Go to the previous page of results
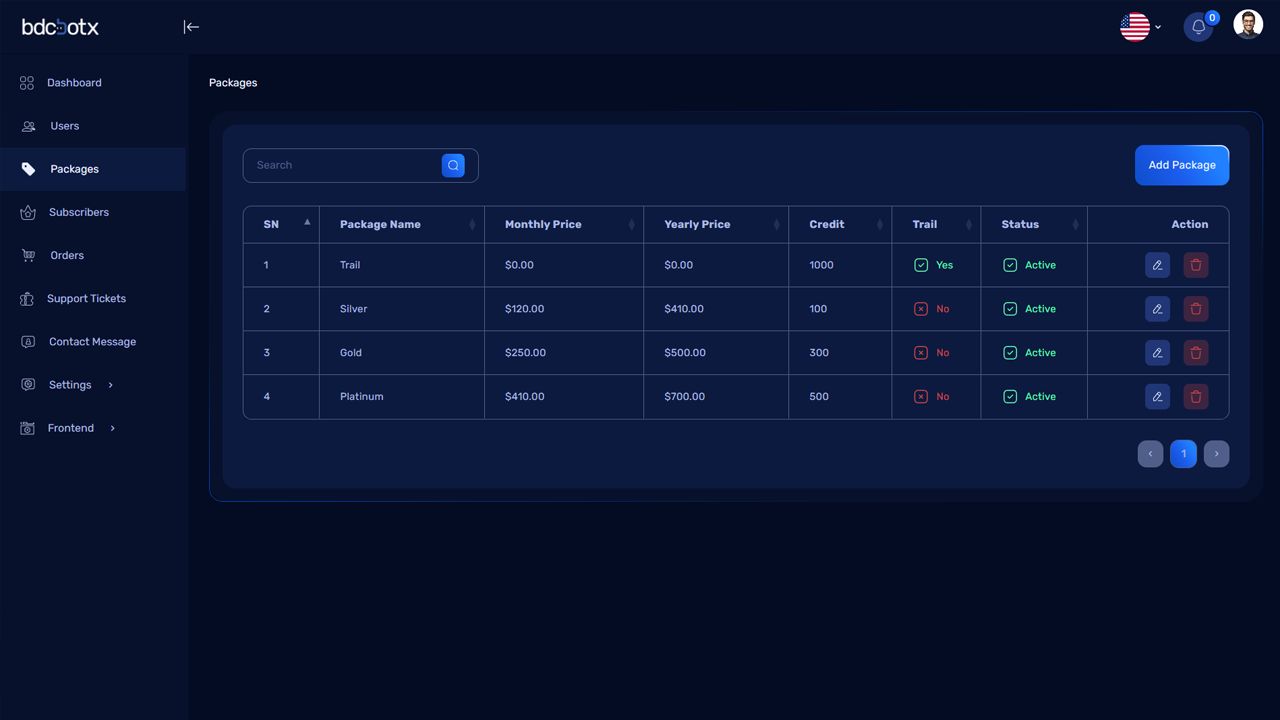 (x=1150, y=454)
